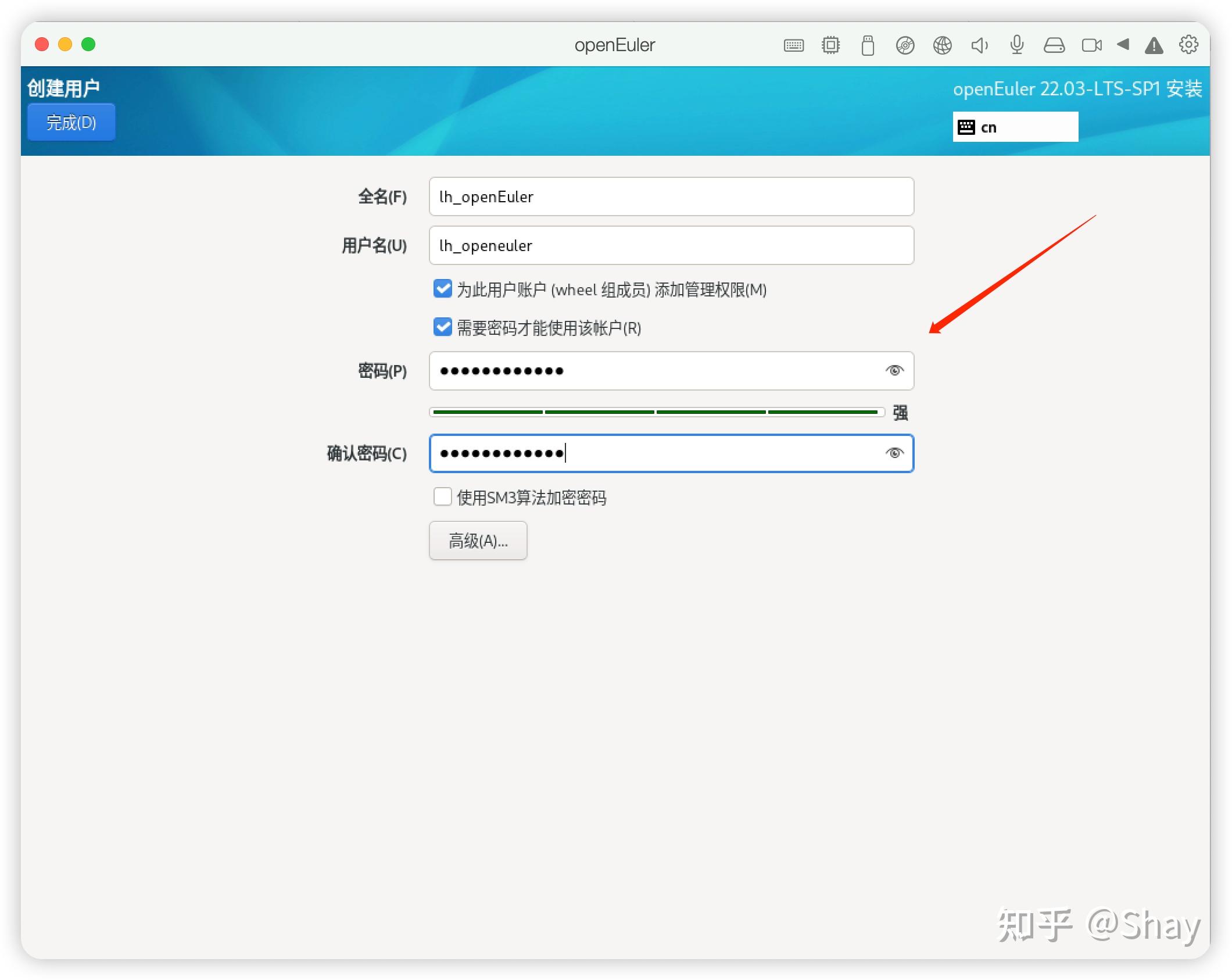
Task: Enable 使用SM3算法加密密码 checkbox
Action: 443,497
